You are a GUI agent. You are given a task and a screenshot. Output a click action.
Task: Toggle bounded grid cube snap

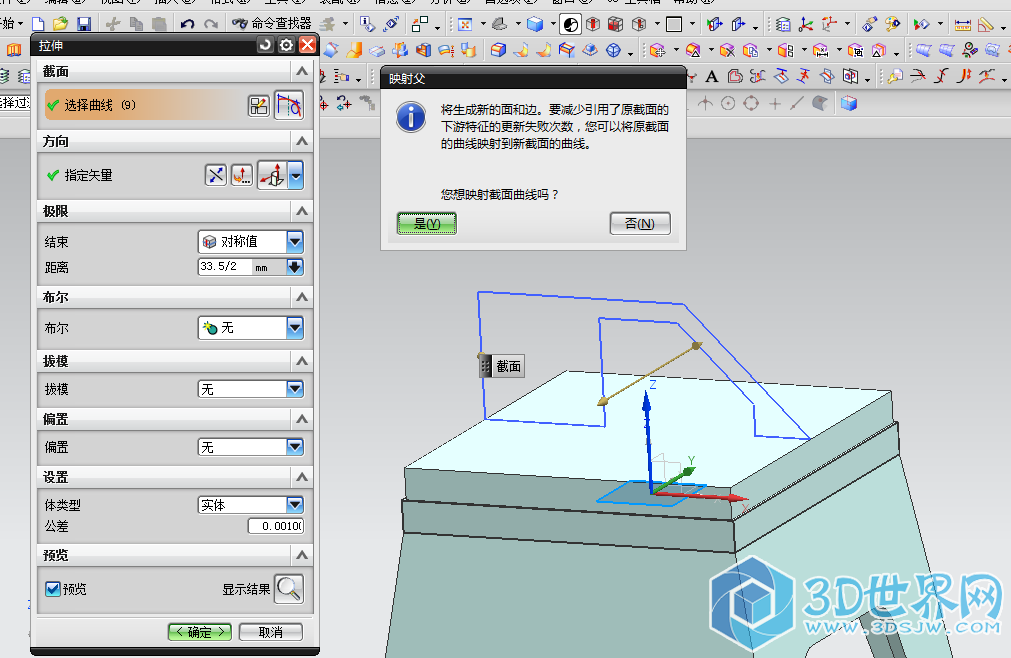point(849,103)
